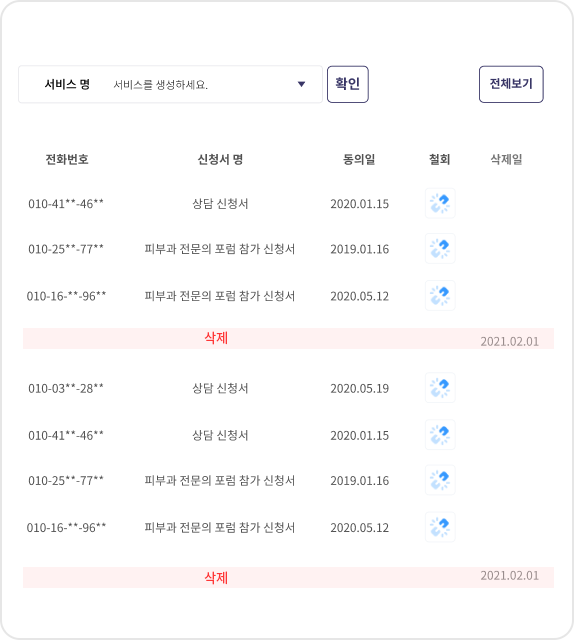
Task: Click withdraw icon for 2020.05.19 row
Action: (x=440, y=388)
